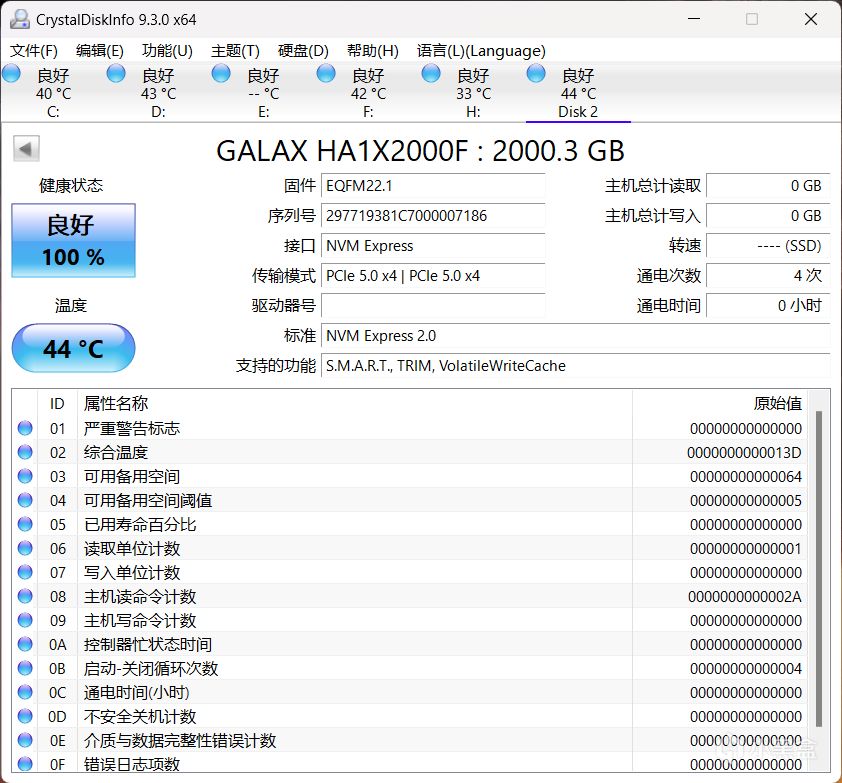
Task: Switch to the H: drive tab at 33 °C
Action: (473, 93)
